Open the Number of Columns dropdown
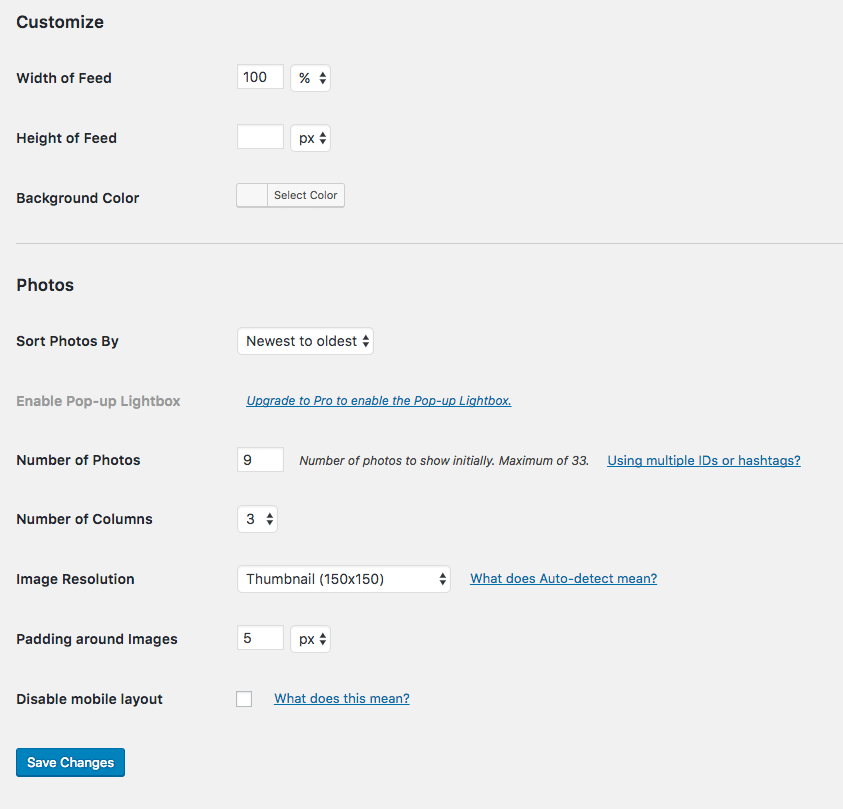This screenshot has height=809, width=843. (x=258, y=519)
